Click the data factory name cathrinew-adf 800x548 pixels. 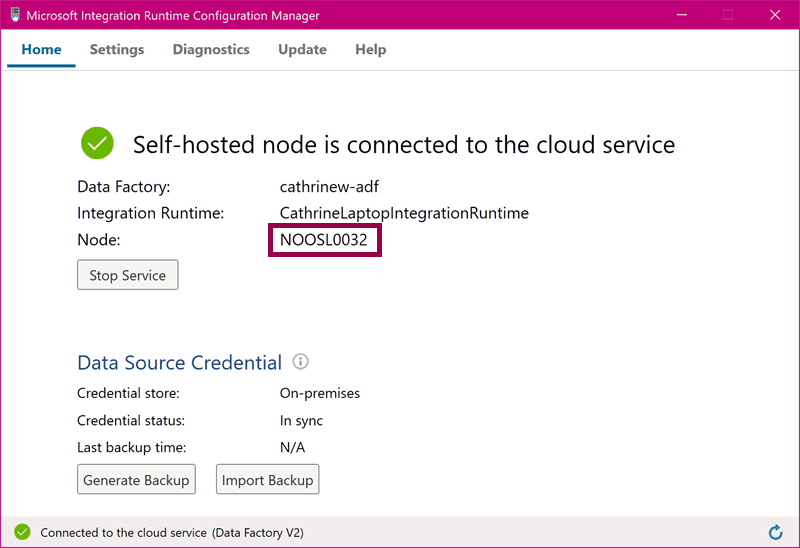click(329, 186)
